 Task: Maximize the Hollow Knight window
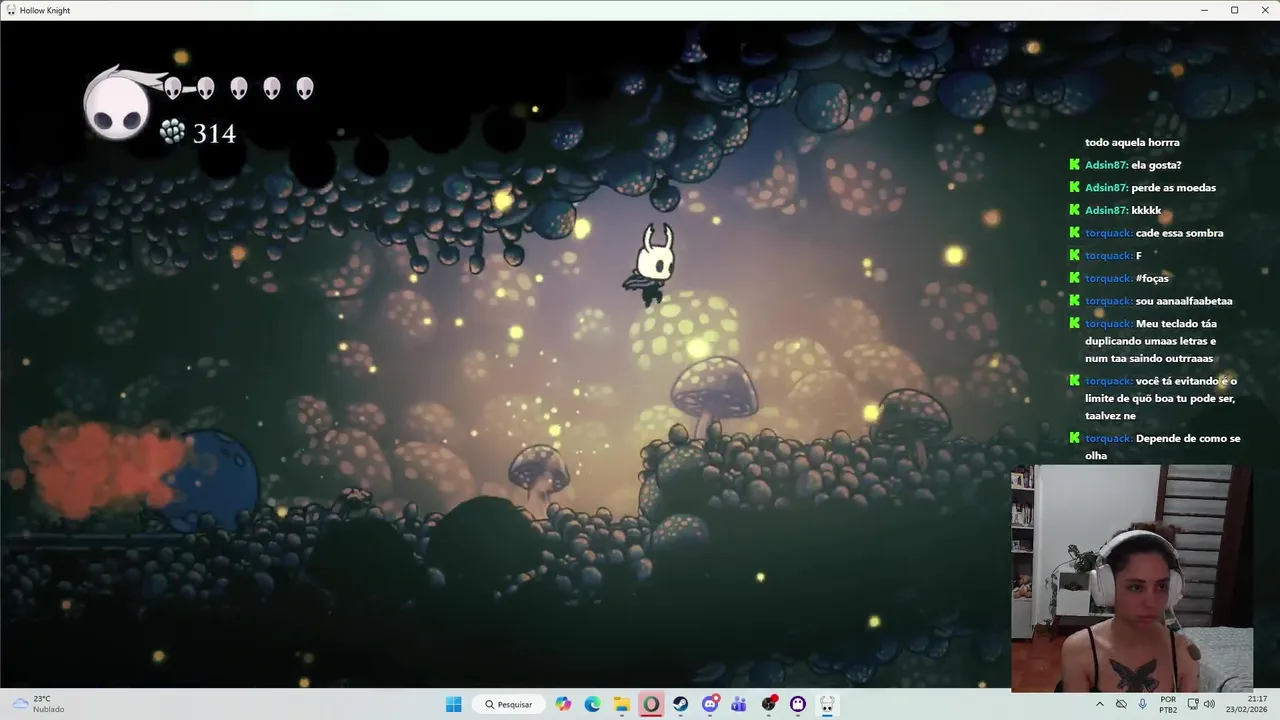(x=1234, y=10)
